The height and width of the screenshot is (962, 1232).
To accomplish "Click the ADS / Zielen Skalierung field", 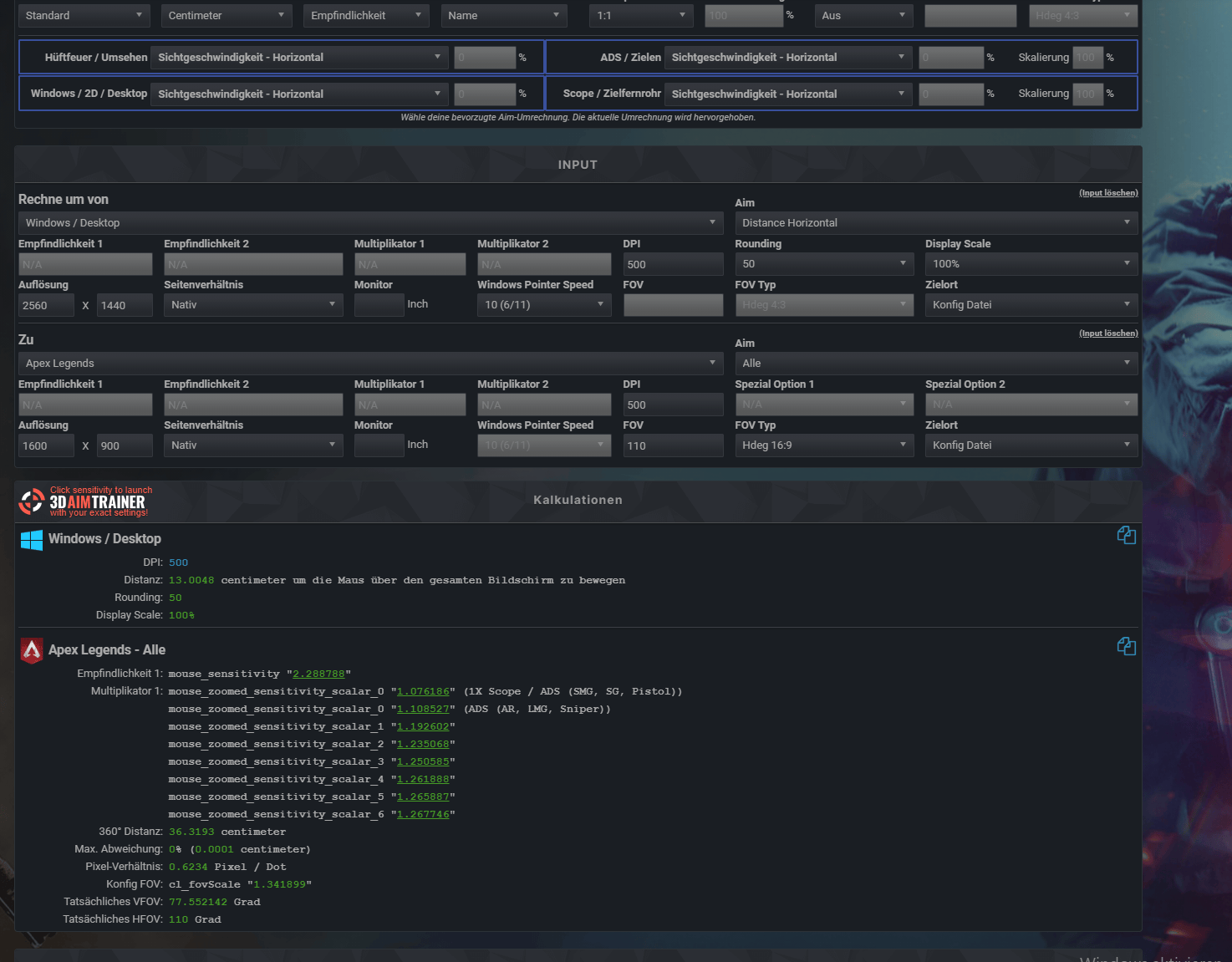I will [1087, 58].
